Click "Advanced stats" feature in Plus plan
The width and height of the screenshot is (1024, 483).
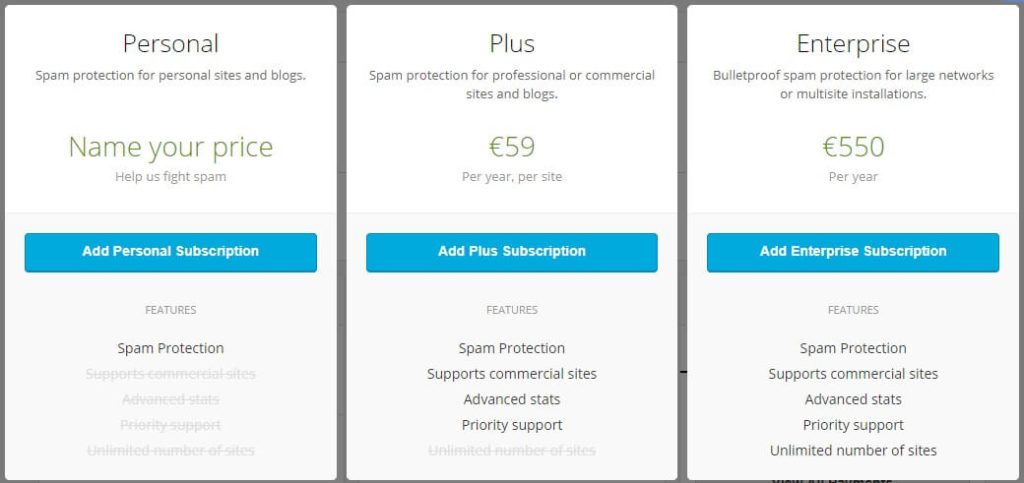pos(511,399)
